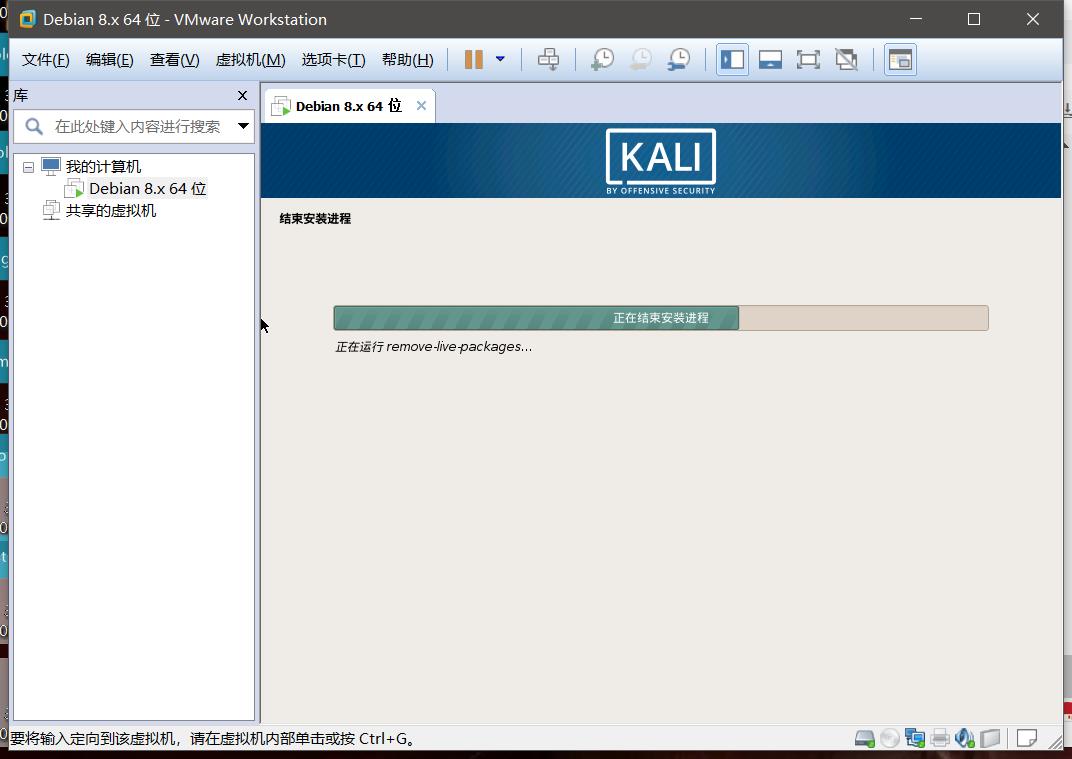Collapse the 我的计算机 tree node
The width and height of the screenshot is (1072, 759).
[28, 167]
